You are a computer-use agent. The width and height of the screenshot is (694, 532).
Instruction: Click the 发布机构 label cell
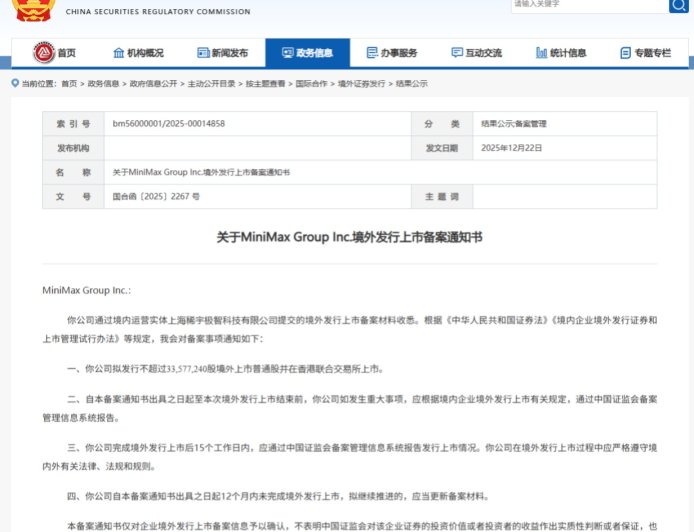pyautogui.click(x=73, y=148)
